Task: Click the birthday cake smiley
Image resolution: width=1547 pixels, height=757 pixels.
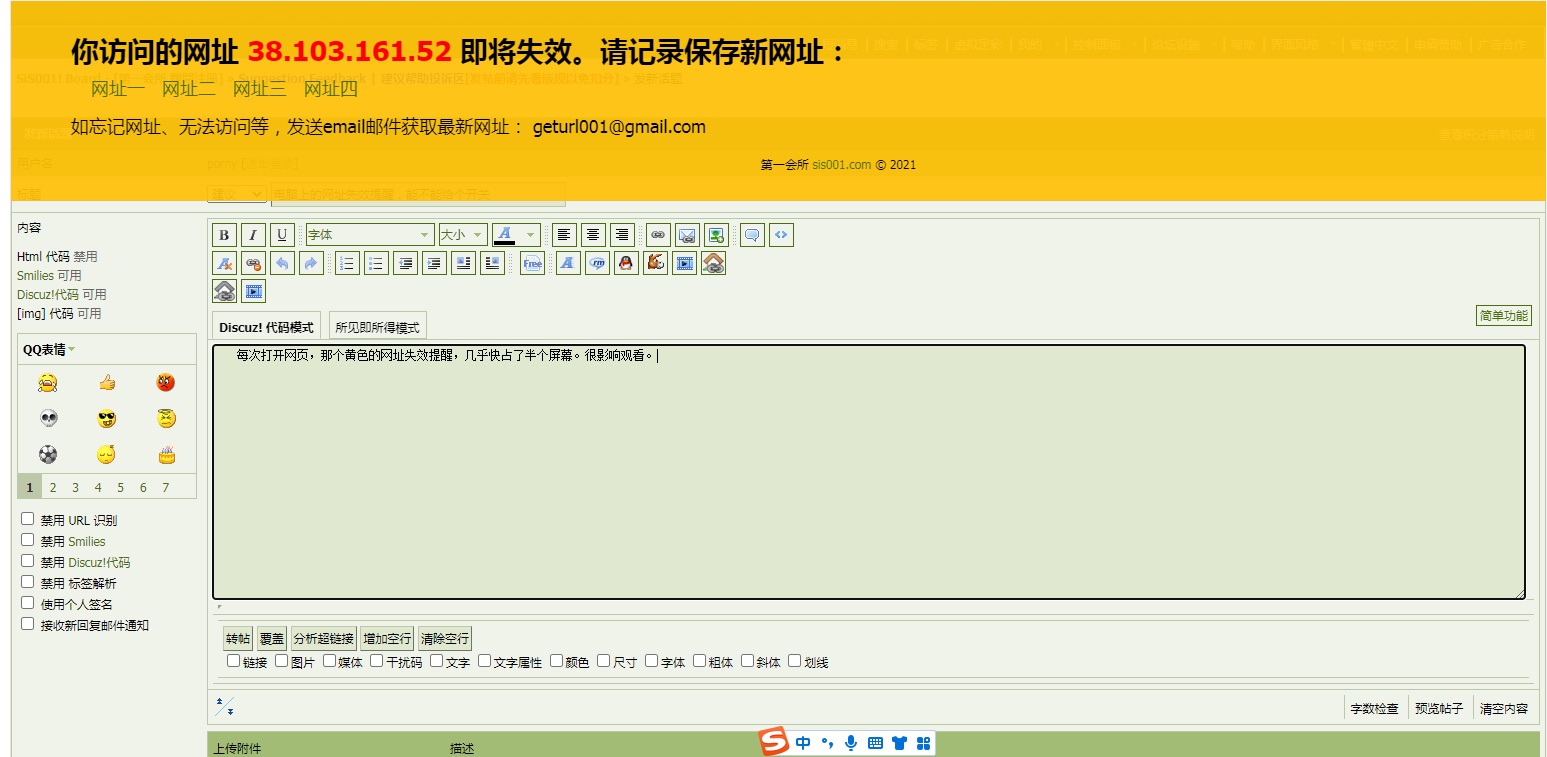Action: (166, 455)
